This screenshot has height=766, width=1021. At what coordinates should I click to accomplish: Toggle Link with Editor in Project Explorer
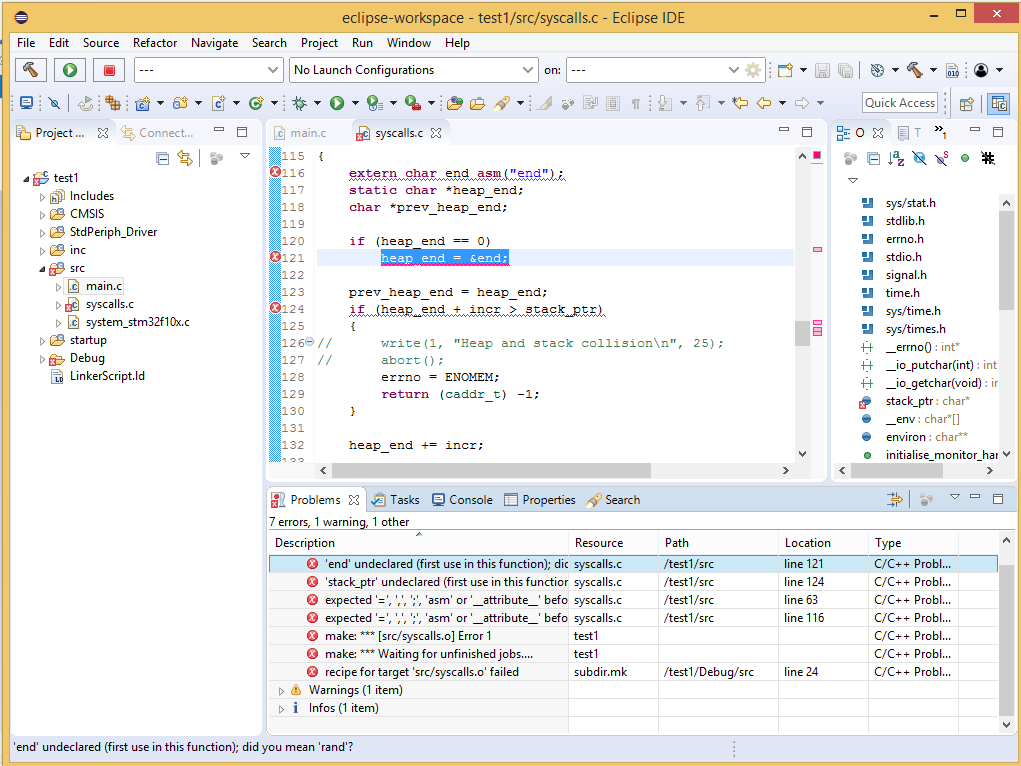[x=185, y=158]
